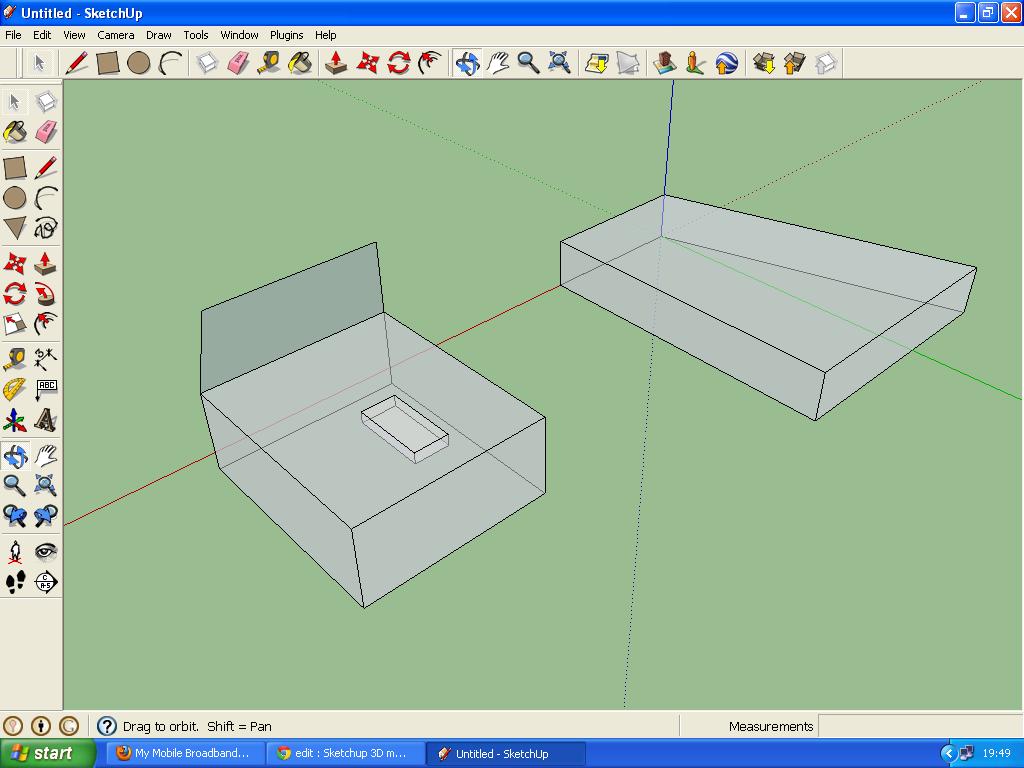
Task: Choose the Freehand tool in the side palette
Action: [46, 228]
